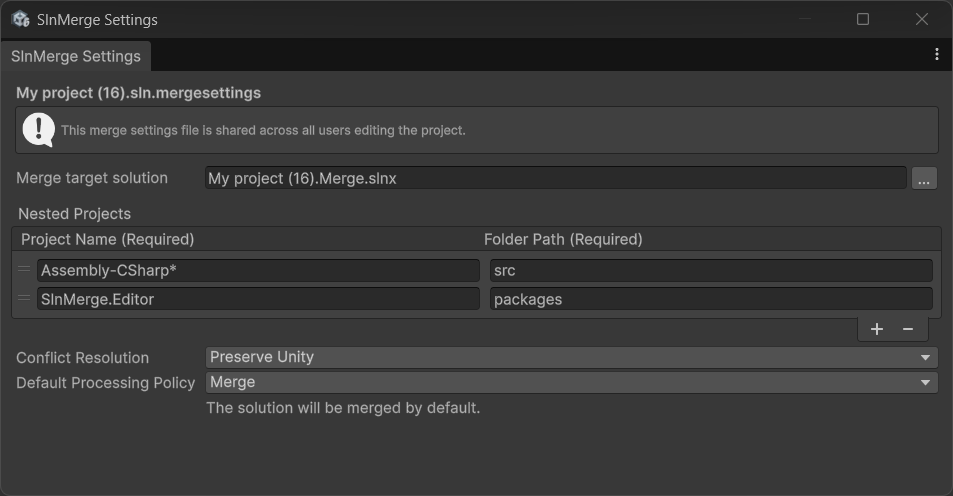Click the drag handle beside SlnMerge.Editor row

point(24,298)
